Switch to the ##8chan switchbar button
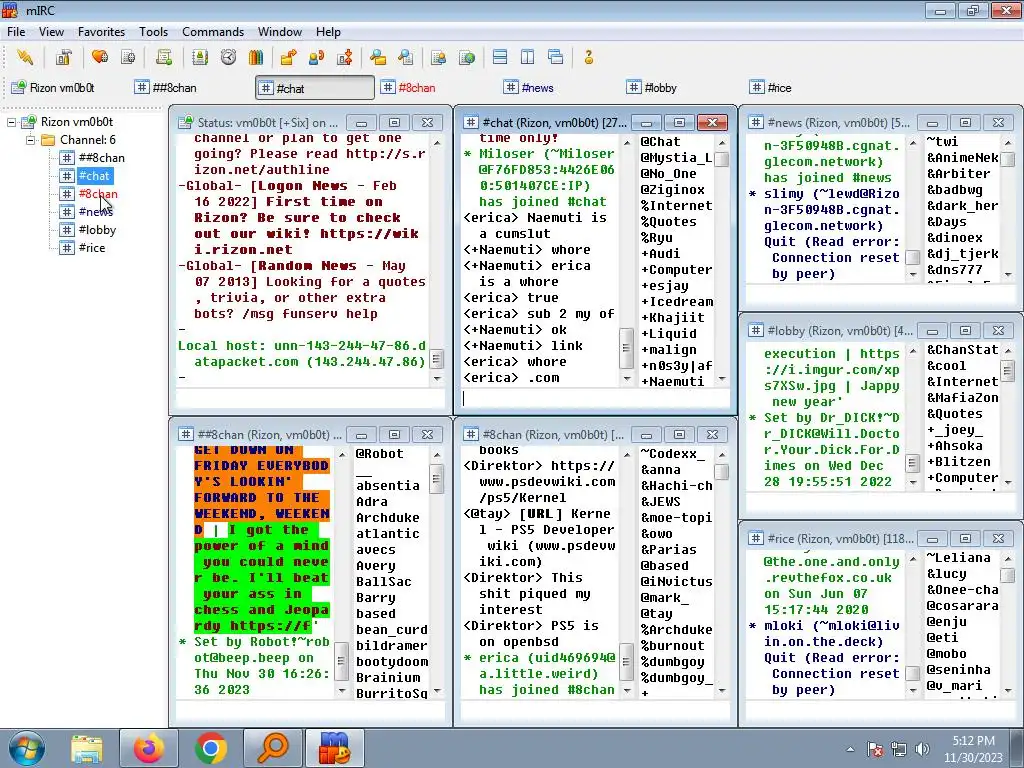This screenshot has height=768, width=1024. [191, 88]
